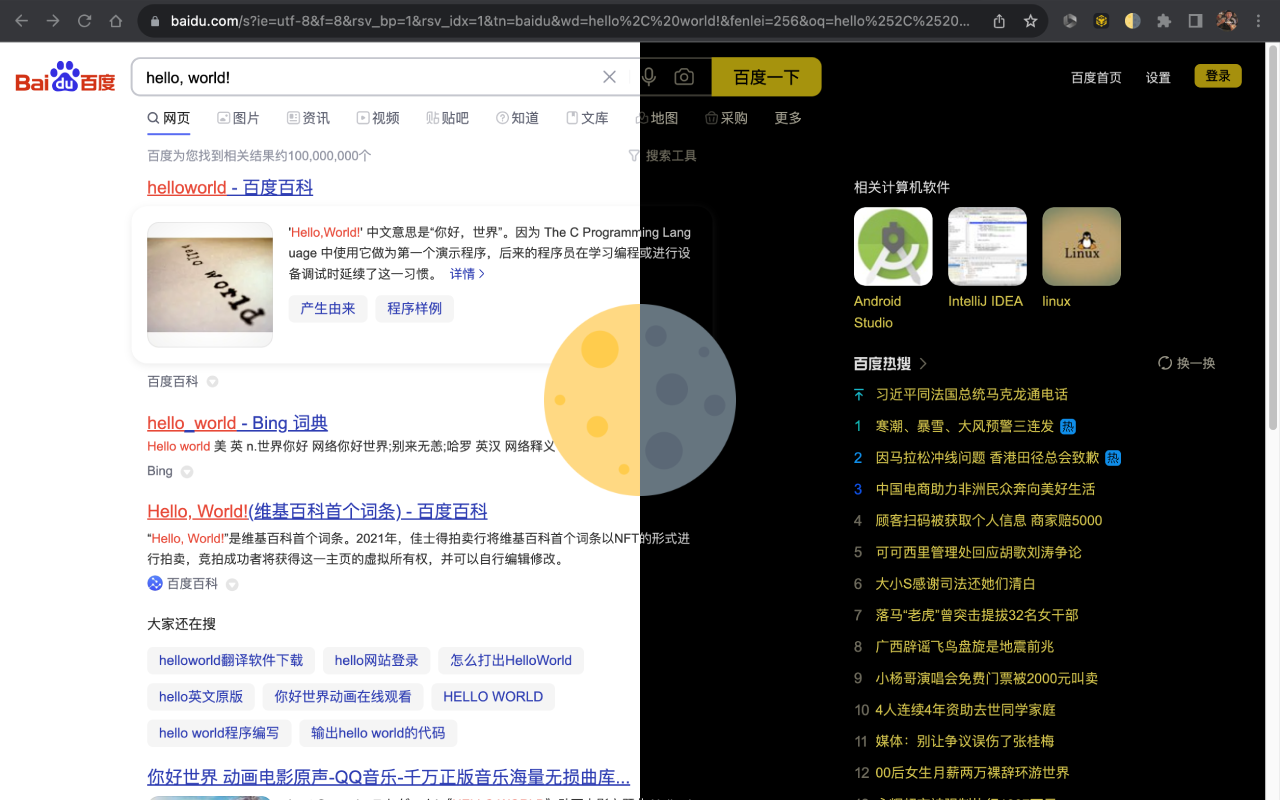
Task: Switch to the 视频 tab
Action: 378,117
